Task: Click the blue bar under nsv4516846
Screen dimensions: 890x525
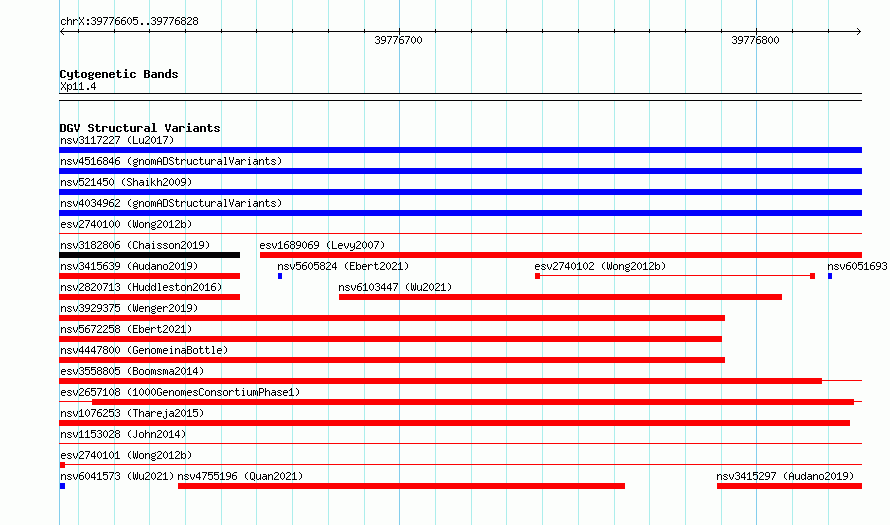Action: tap(460, 171)
